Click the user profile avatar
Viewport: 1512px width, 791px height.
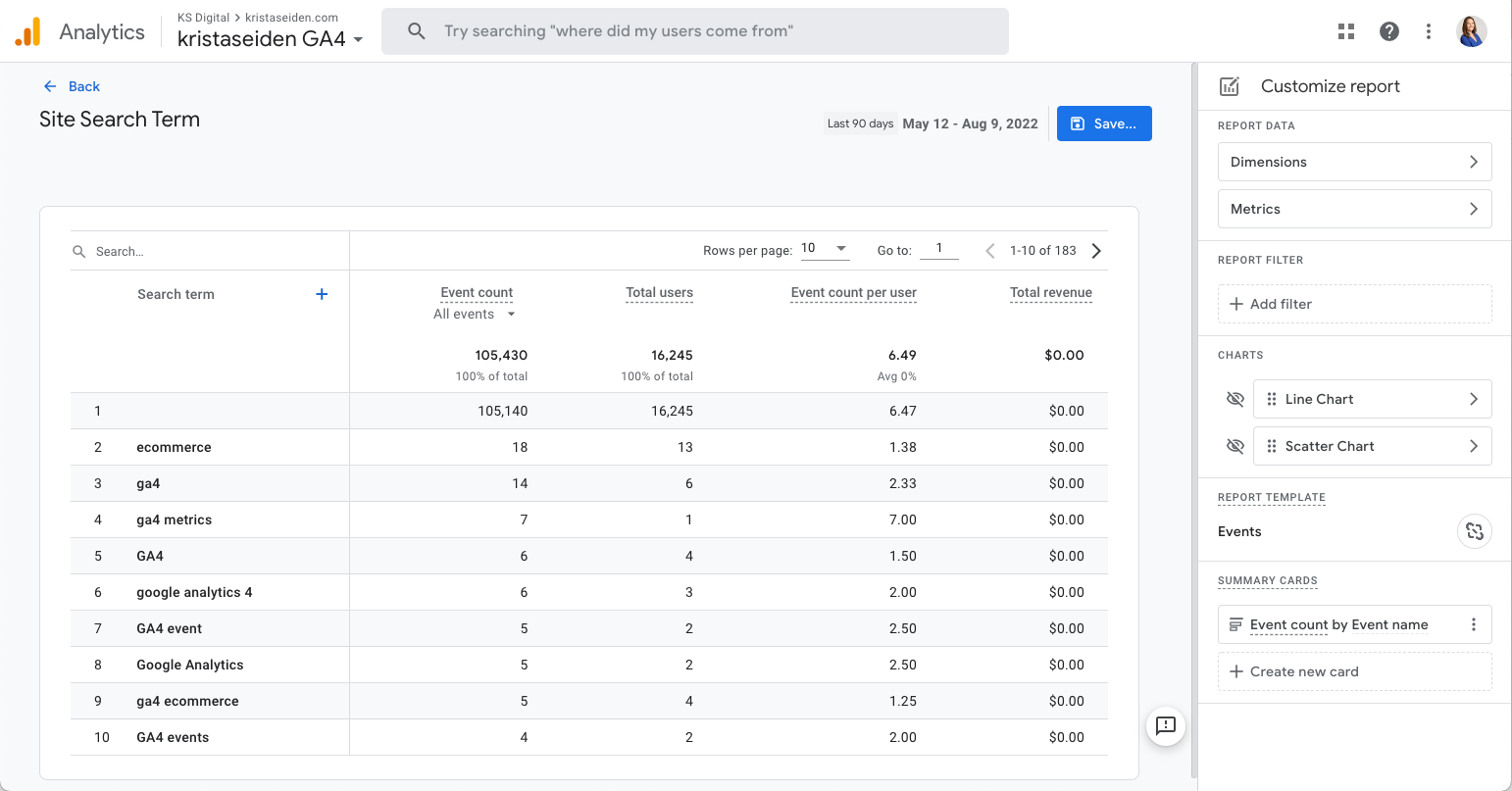tap(1472, 31)
